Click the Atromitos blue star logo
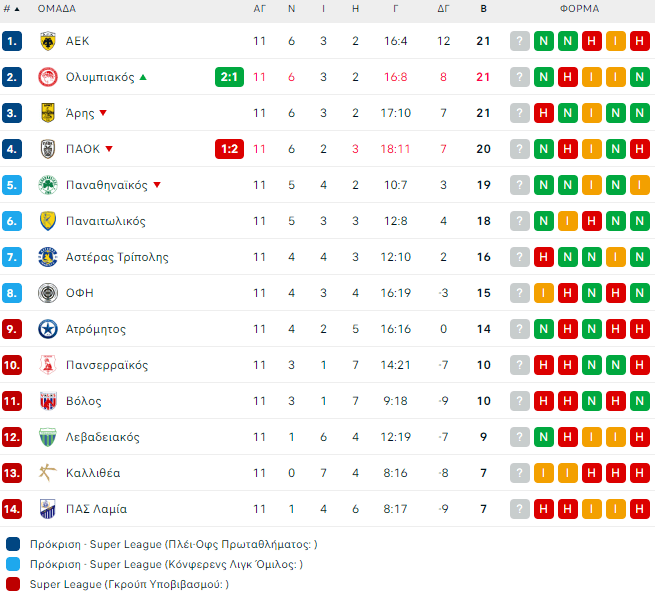 point(47,329)
